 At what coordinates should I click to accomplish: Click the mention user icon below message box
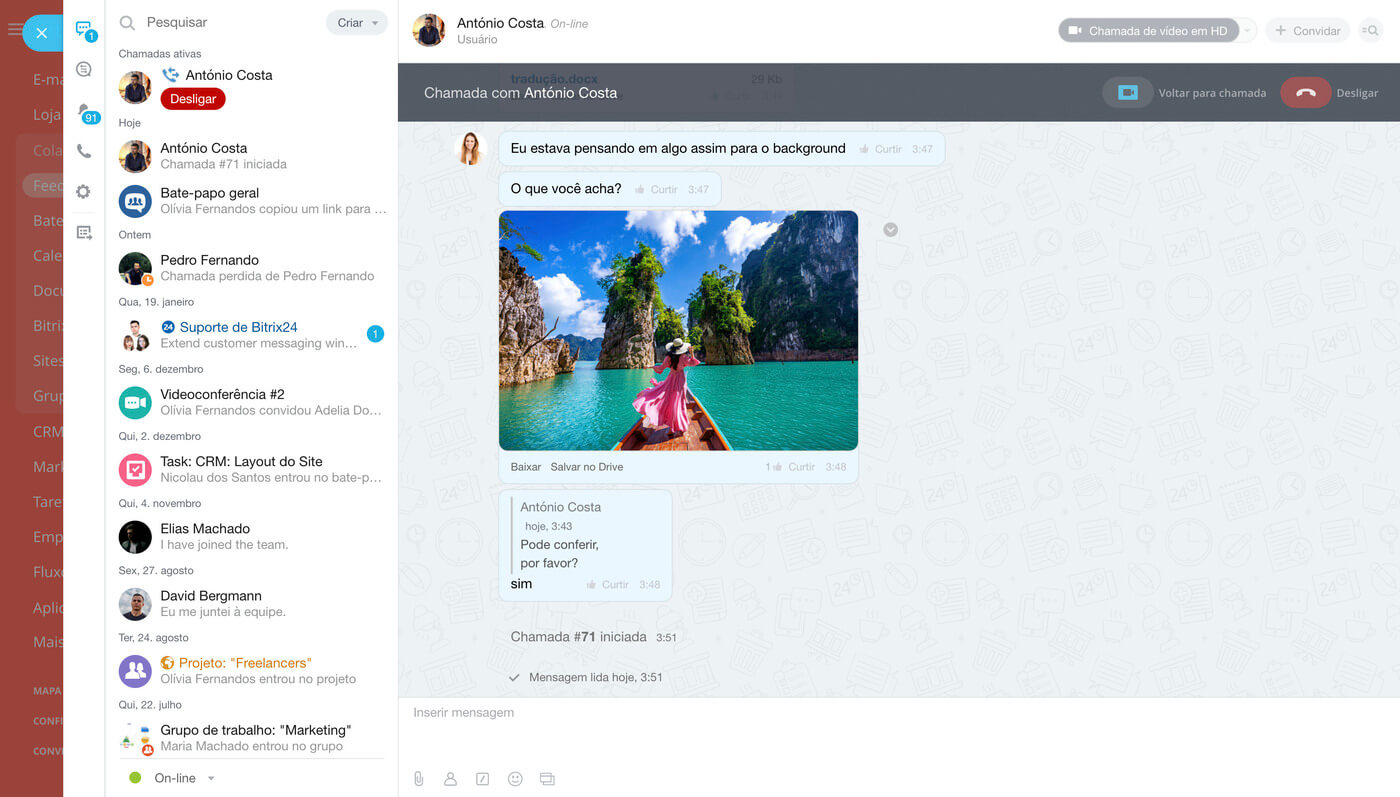tap(450, 779)
